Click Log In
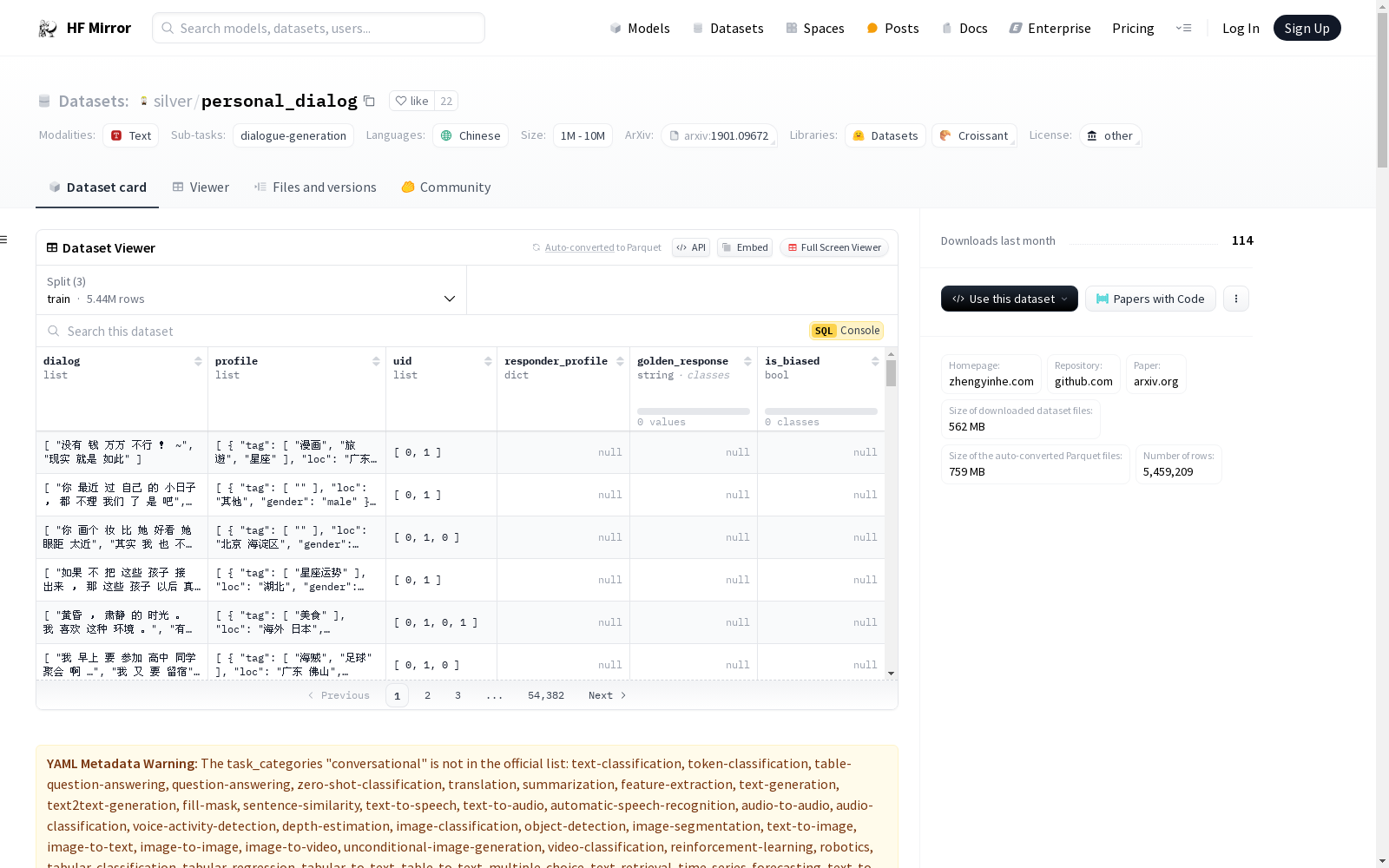This screenshot has height=868, width=1389. (x=1241, y=29)
